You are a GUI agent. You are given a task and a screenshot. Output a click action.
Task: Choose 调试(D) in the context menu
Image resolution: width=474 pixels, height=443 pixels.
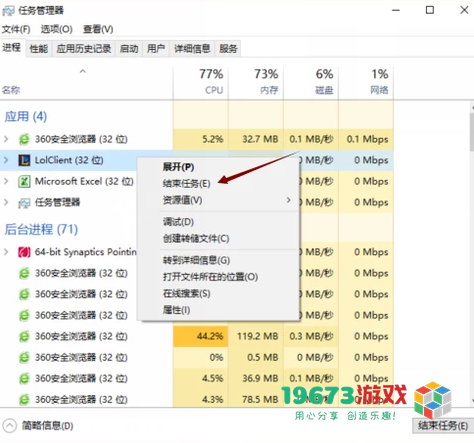click(178, 222)
